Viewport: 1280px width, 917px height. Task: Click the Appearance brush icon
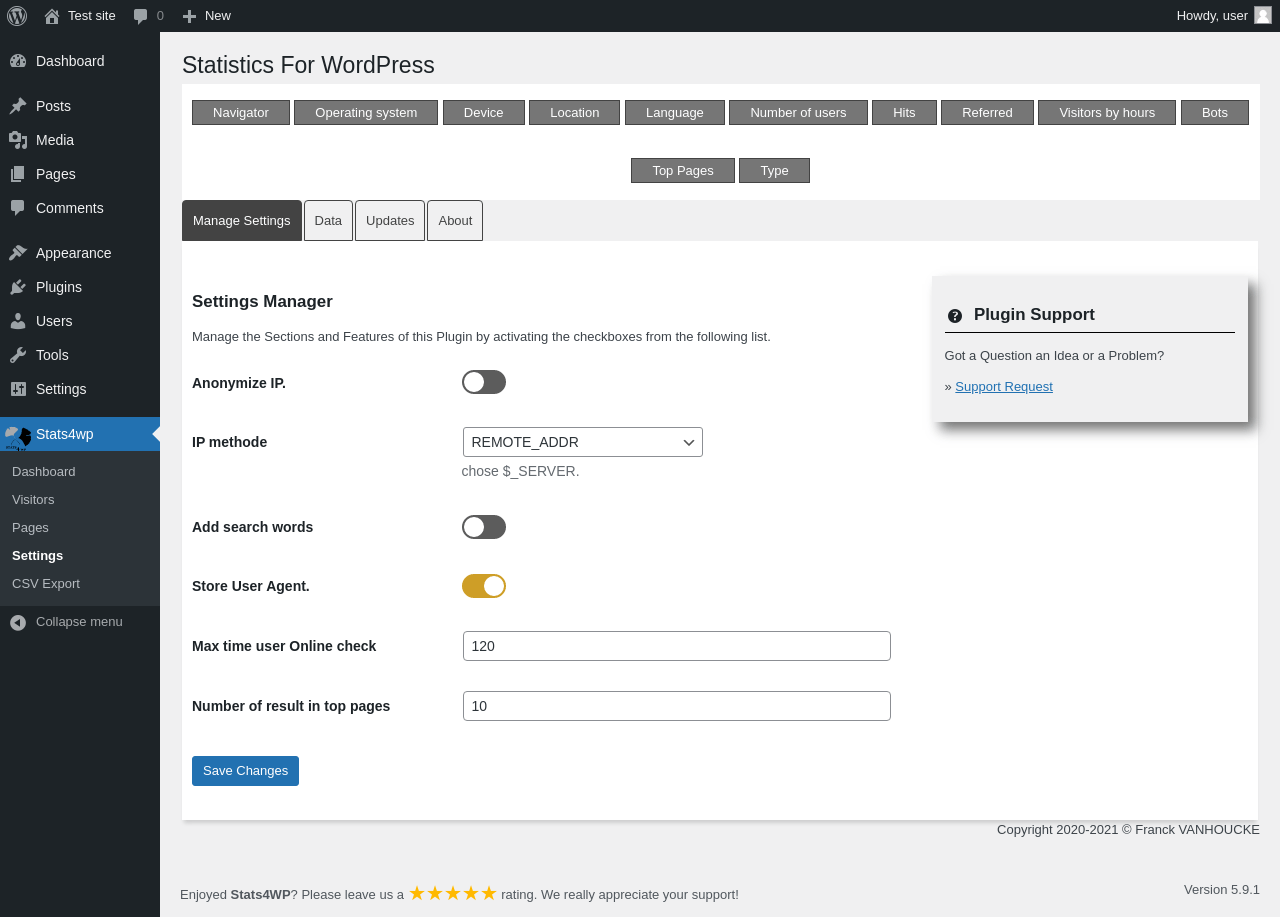(x=18, y=253)
